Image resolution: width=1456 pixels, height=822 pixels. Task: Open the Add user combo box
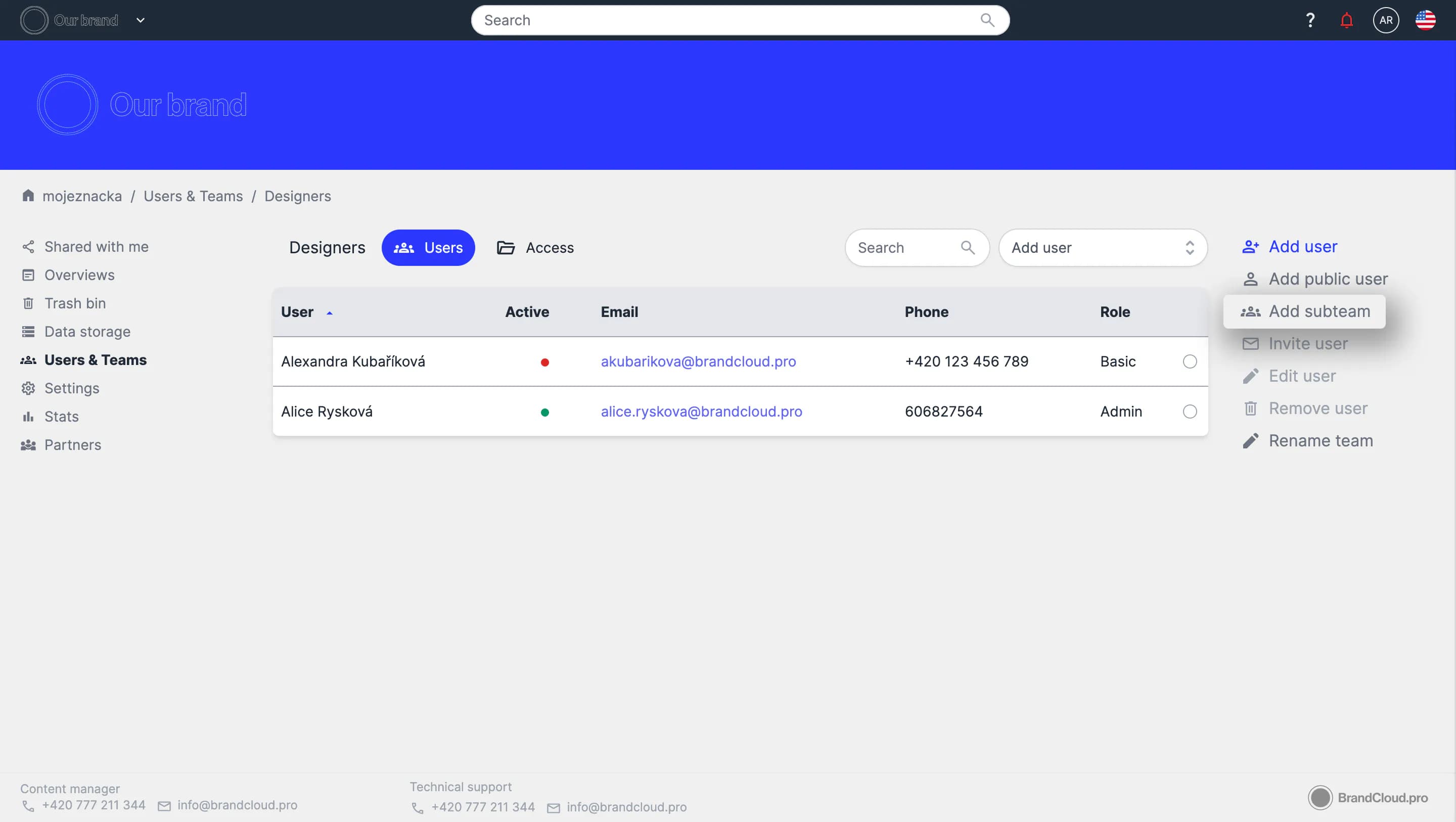(x=1102, y=248)
